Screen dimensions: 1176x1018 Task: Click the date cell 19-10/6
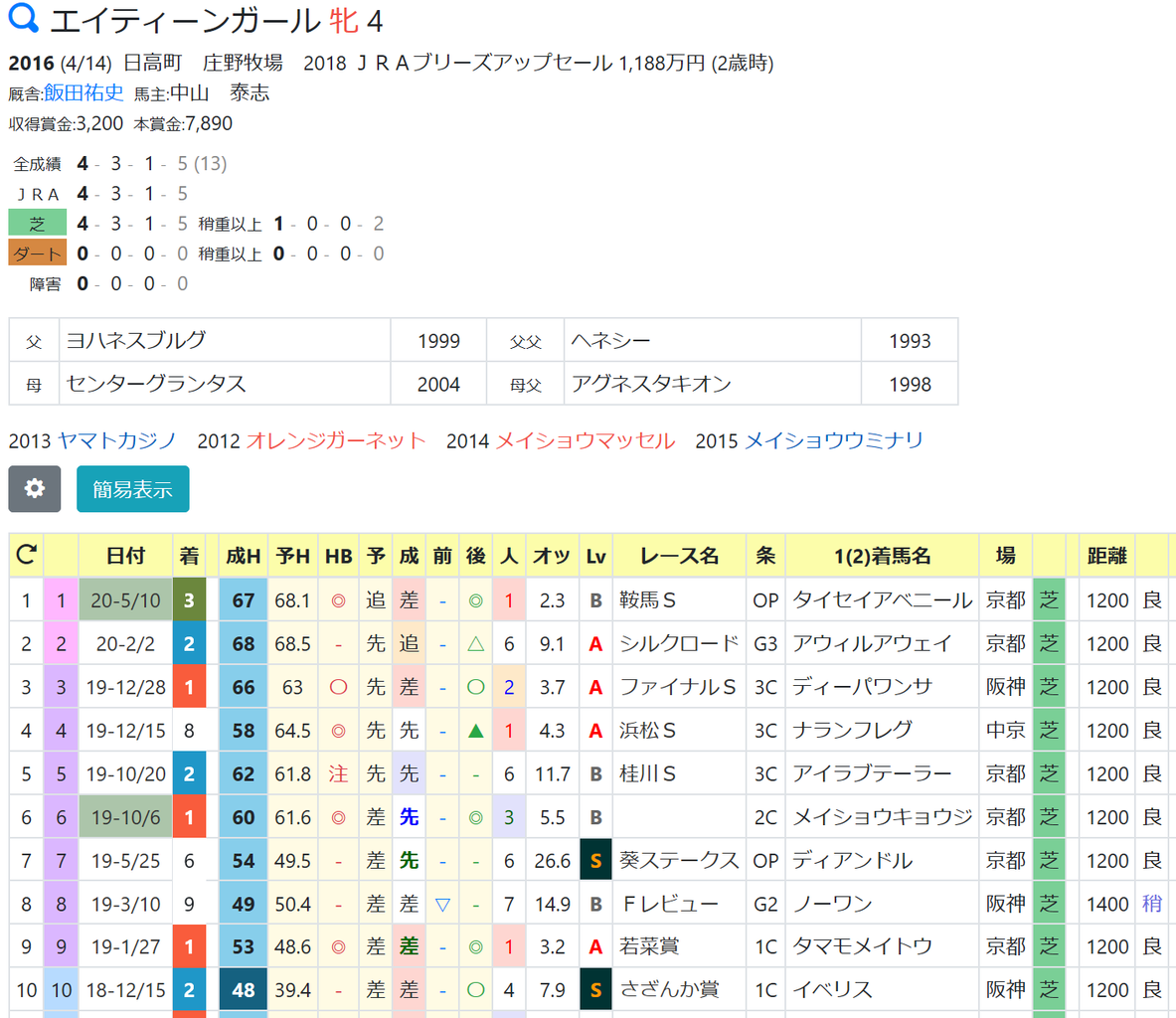pos(125,817)
